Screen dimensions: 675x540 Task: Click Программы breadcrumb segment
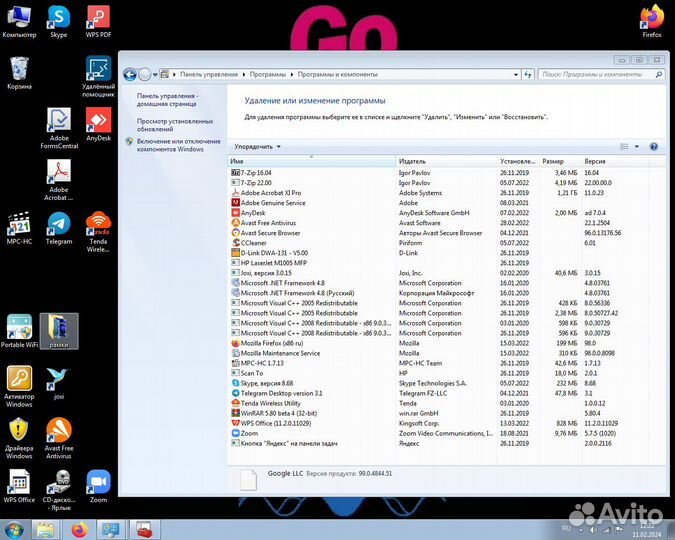click(268, 74)
